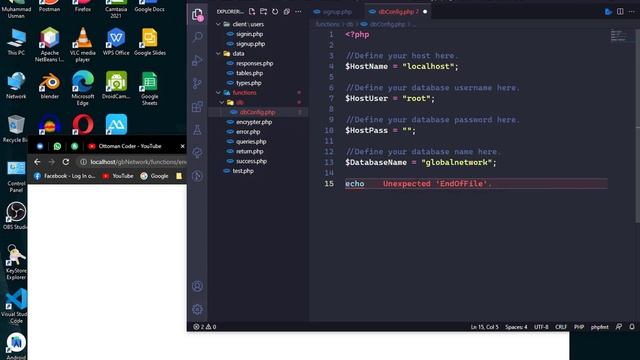
Task: Switch to the WhatsApp browser tab
Action: (x=57, y=146)
